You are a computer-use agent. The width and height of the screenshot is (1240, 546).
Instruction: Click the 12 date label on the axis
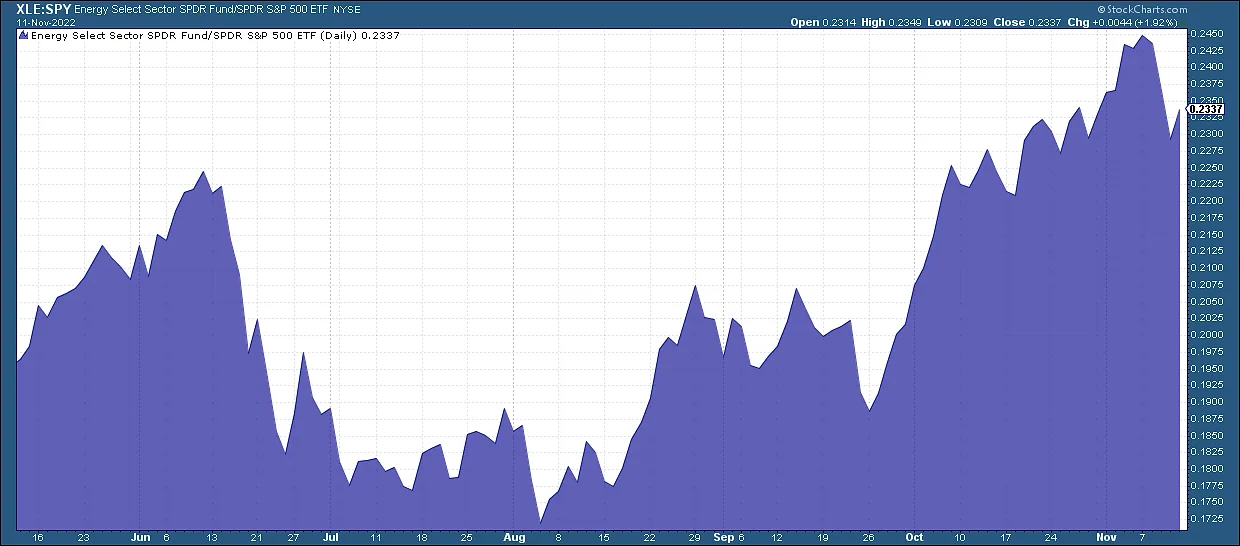pos(777,537)
